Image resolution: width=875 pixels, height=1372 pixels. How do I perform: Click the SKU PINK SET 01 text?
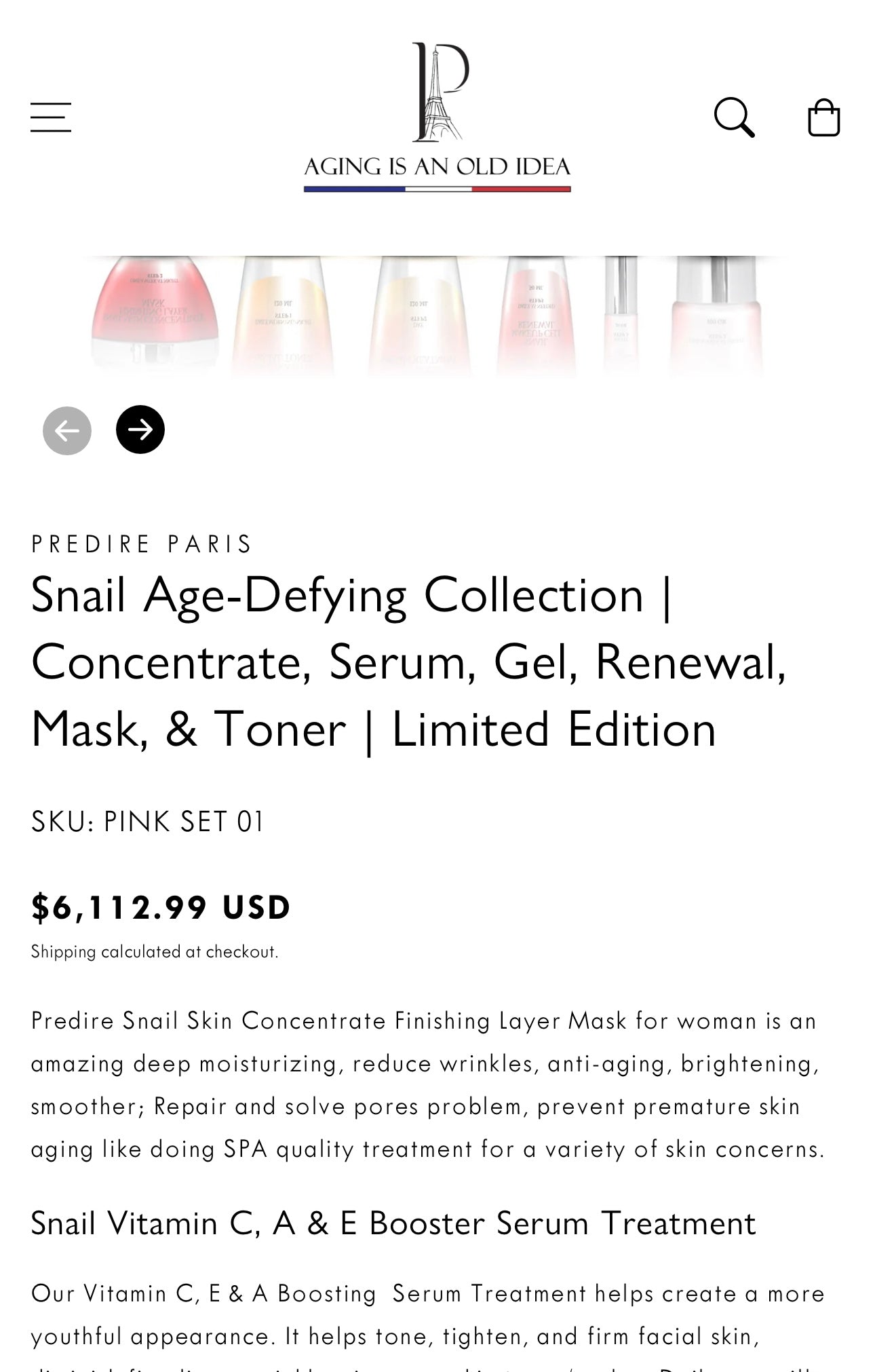147,822
